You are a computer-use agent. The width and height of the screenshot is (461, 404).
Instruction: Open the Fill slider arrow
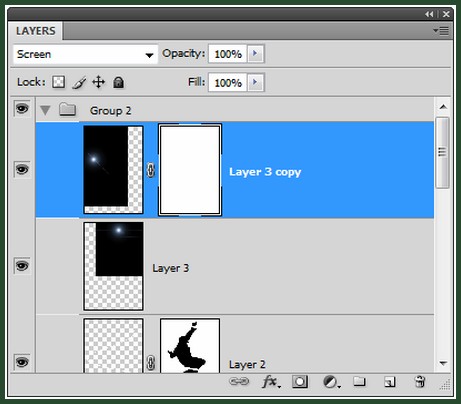tap(255, 82)
